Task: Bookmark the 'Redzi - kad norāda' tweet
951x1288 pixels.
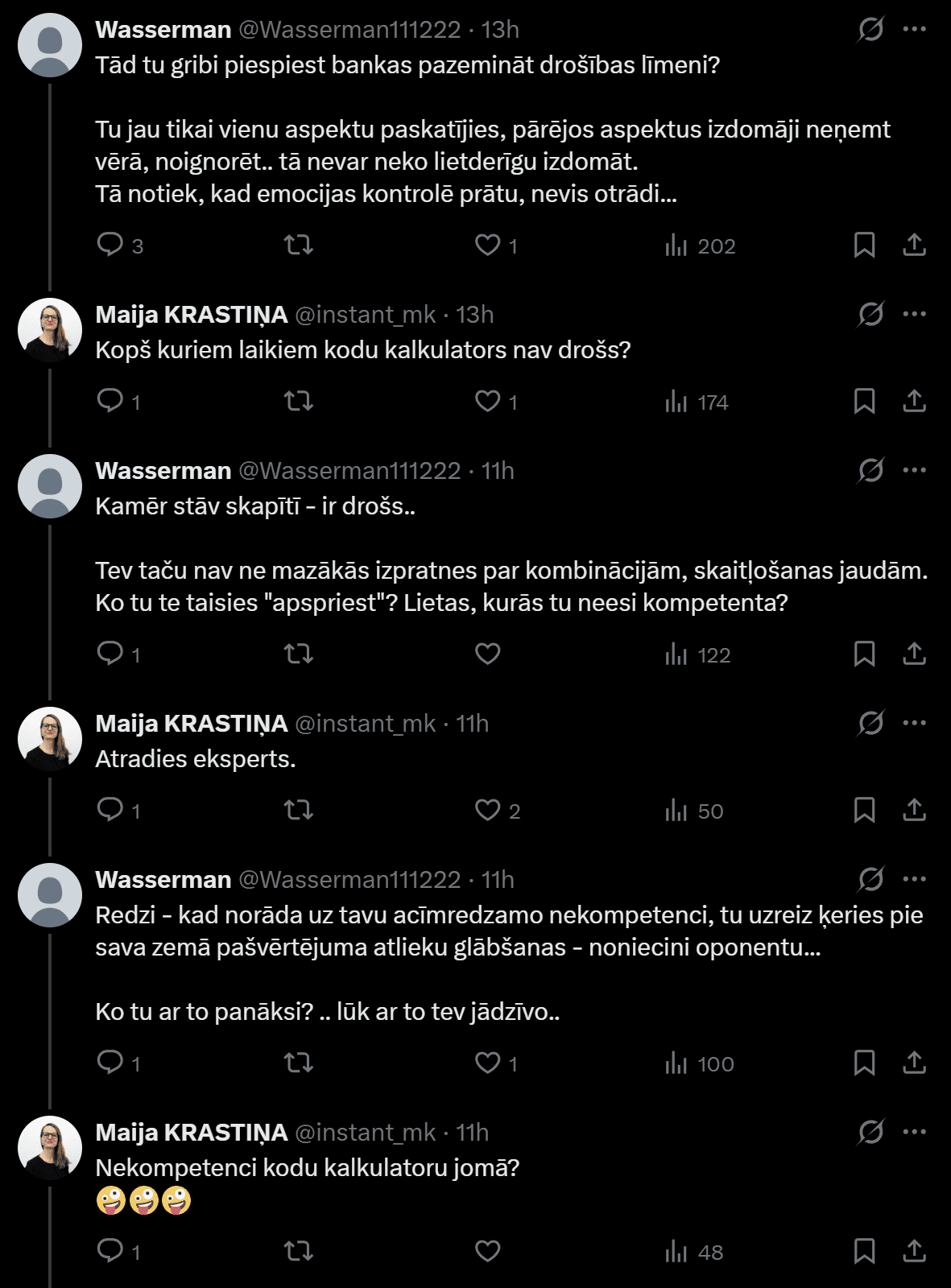Action: click(864, 1063)
